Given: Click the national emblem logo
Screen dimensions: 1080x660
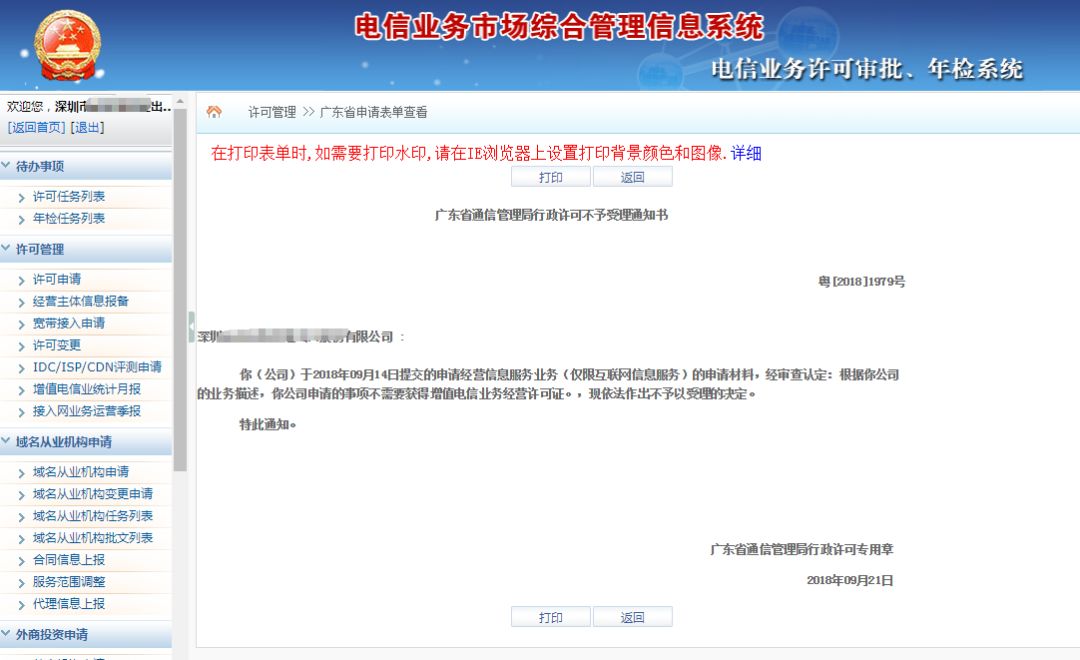Looking at the screenshot, I should 68,45.
